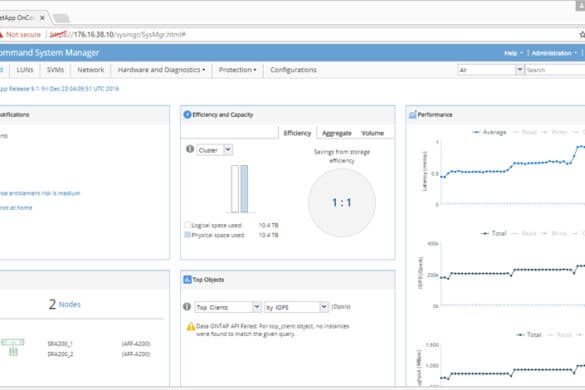The image size is (585, 390).
Task: Expand the Protection menu
Action: coord(237,70)
